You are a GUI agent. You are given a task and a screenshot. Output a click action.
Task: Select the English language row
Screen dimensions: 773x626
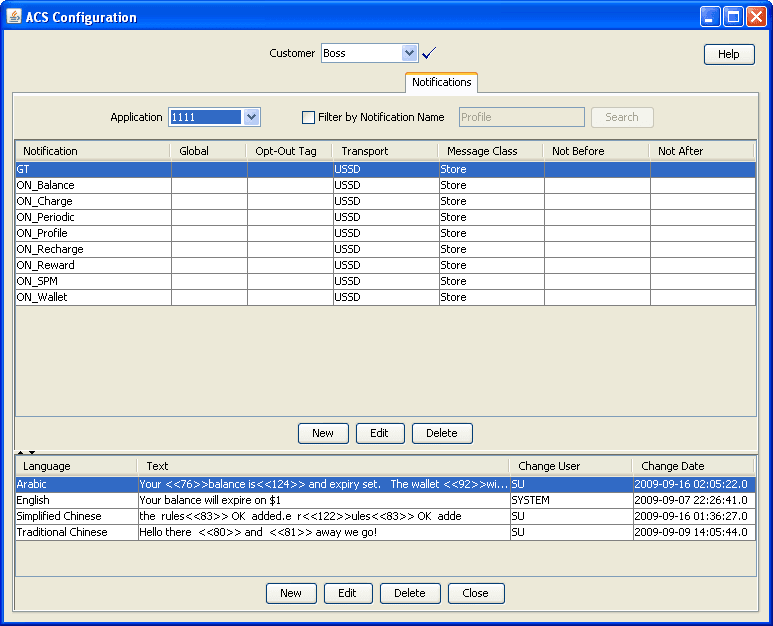[x=75, y=500]
